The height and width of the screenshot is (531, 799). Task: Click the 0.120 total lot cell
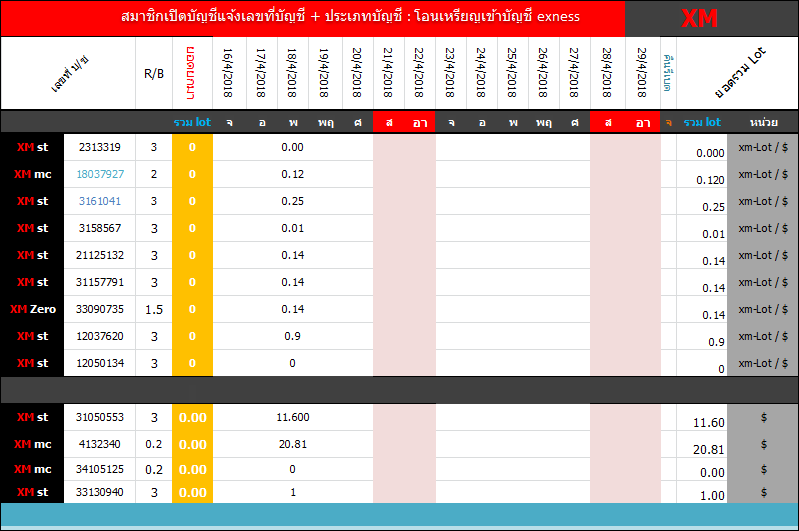click(710, 180)
